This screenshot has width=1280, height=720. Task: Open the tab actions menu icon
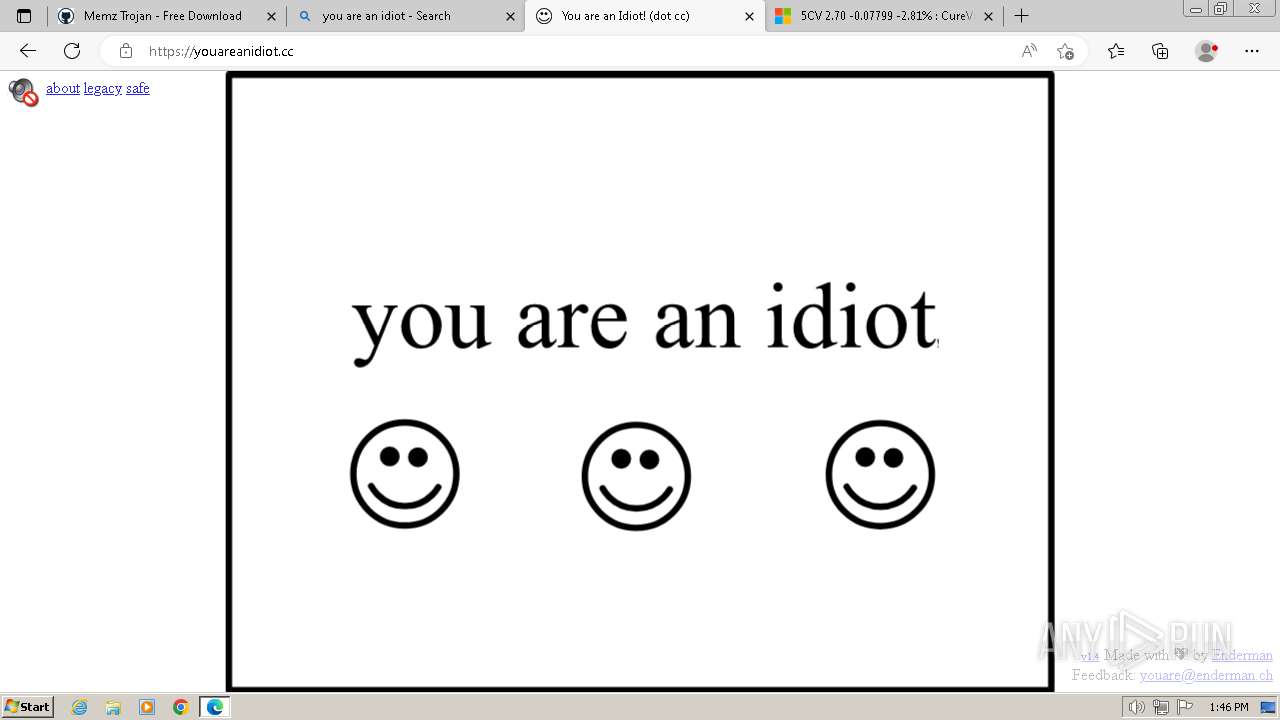[x=24, y=16]
